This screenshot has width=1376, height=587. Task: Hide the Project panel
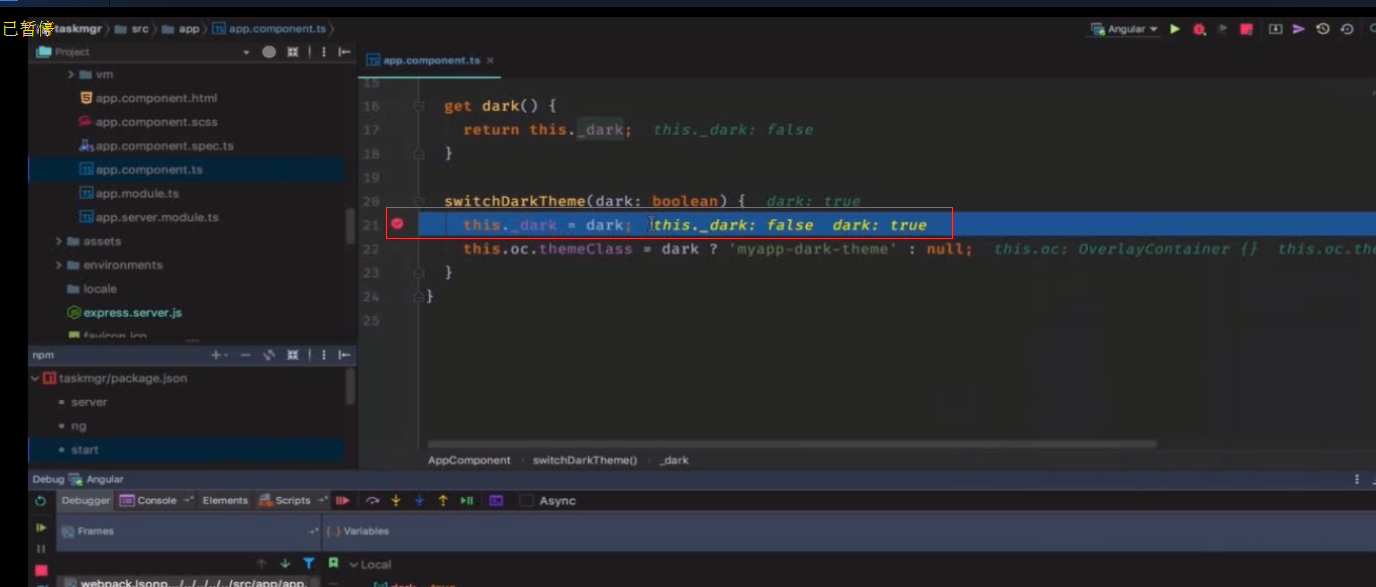pyautogui.click(x=345, y=52)
